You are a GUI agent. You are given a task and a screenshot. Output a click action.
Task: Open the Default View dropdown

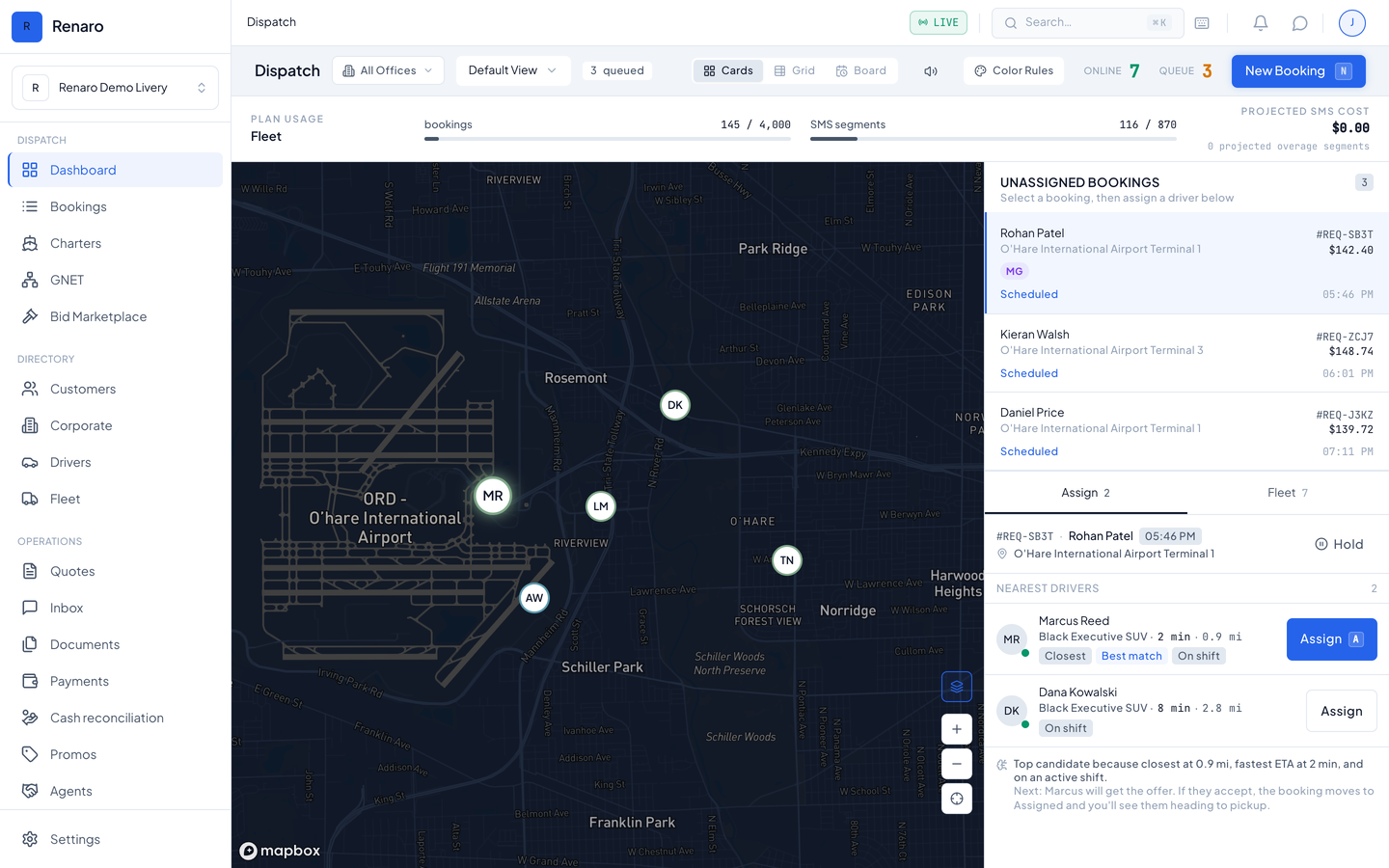(x=513, y=71)
